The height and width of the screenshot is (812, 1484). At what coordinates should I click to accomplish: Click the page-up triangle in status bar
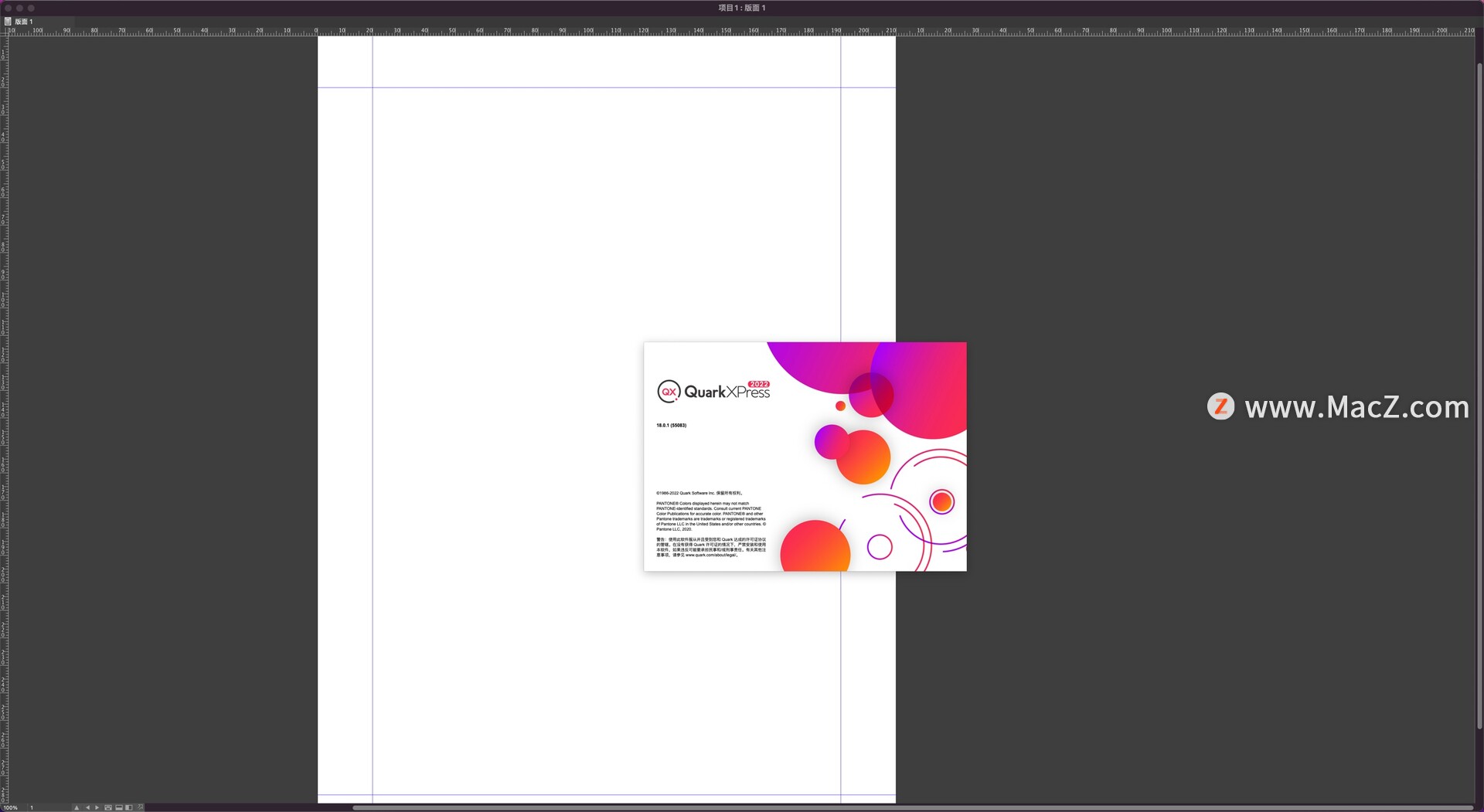pyautogui.click(x=77, y=807)
